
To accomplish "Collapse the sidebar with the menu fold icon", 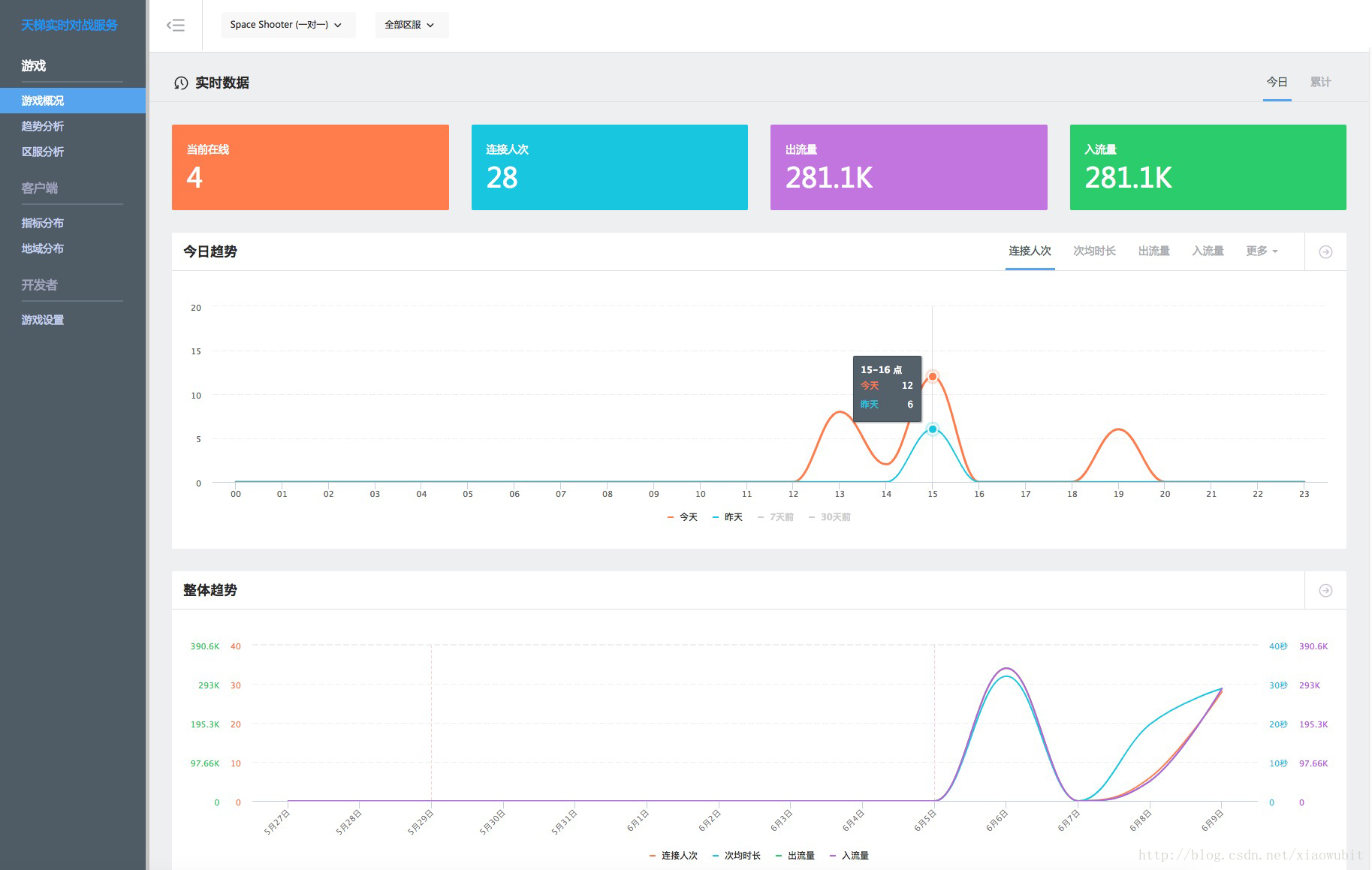I will [x=176, y=26].
